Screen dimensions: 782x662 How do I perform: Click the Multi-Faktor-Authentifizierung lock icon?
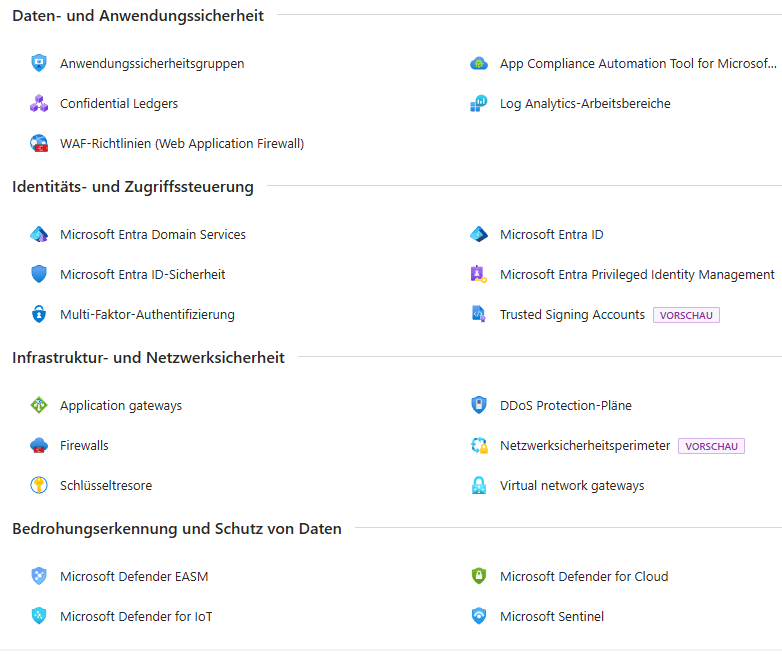[x=39, y=314]
